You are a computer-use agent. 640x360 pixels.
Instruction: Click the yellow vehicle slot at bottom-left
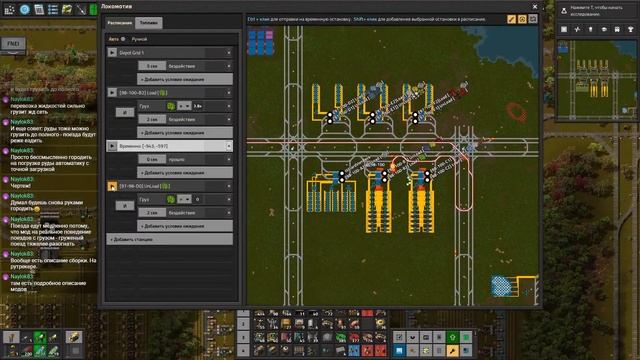click(x=73, y=337)
